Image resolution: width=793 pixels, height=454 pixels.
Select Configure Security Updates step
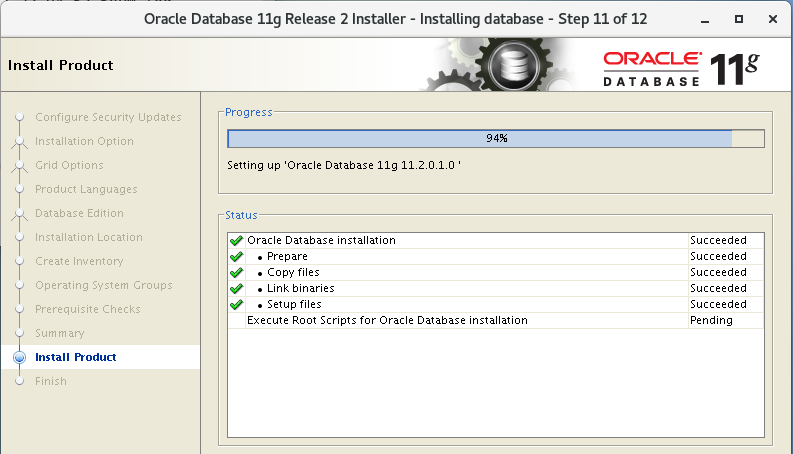point(108,117)
